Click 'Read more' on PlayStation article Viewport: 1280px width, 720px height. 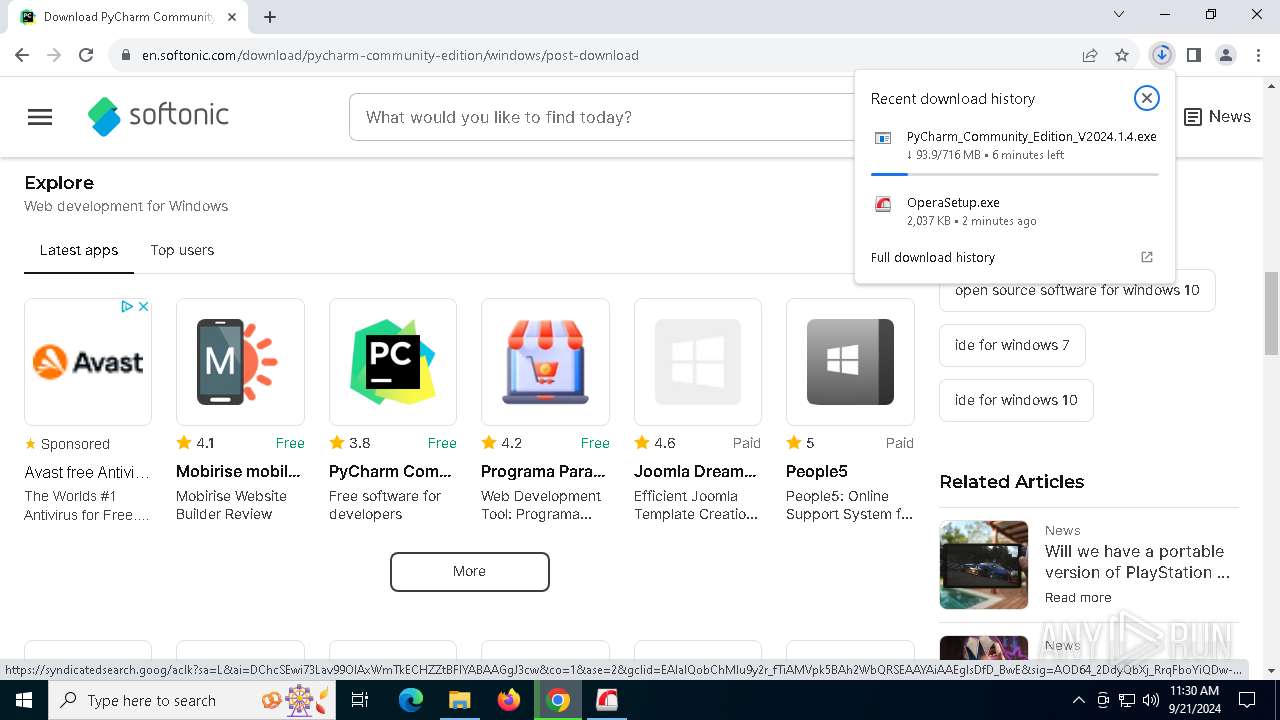pyautogui.click(x=1078, y=597)
